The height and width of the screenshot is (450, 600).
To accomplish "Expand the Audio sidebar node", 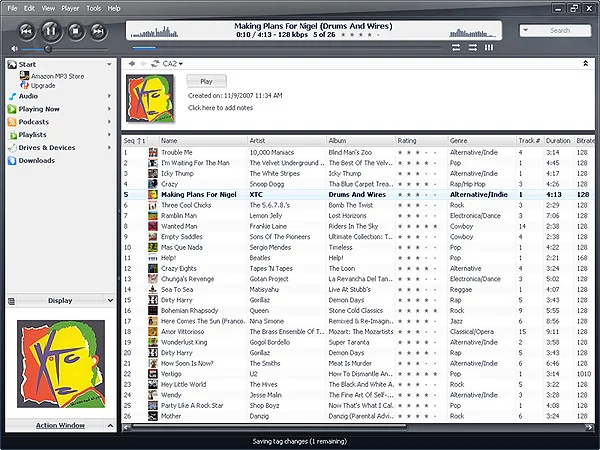I will pyautogui.click(x=109, y=96).
